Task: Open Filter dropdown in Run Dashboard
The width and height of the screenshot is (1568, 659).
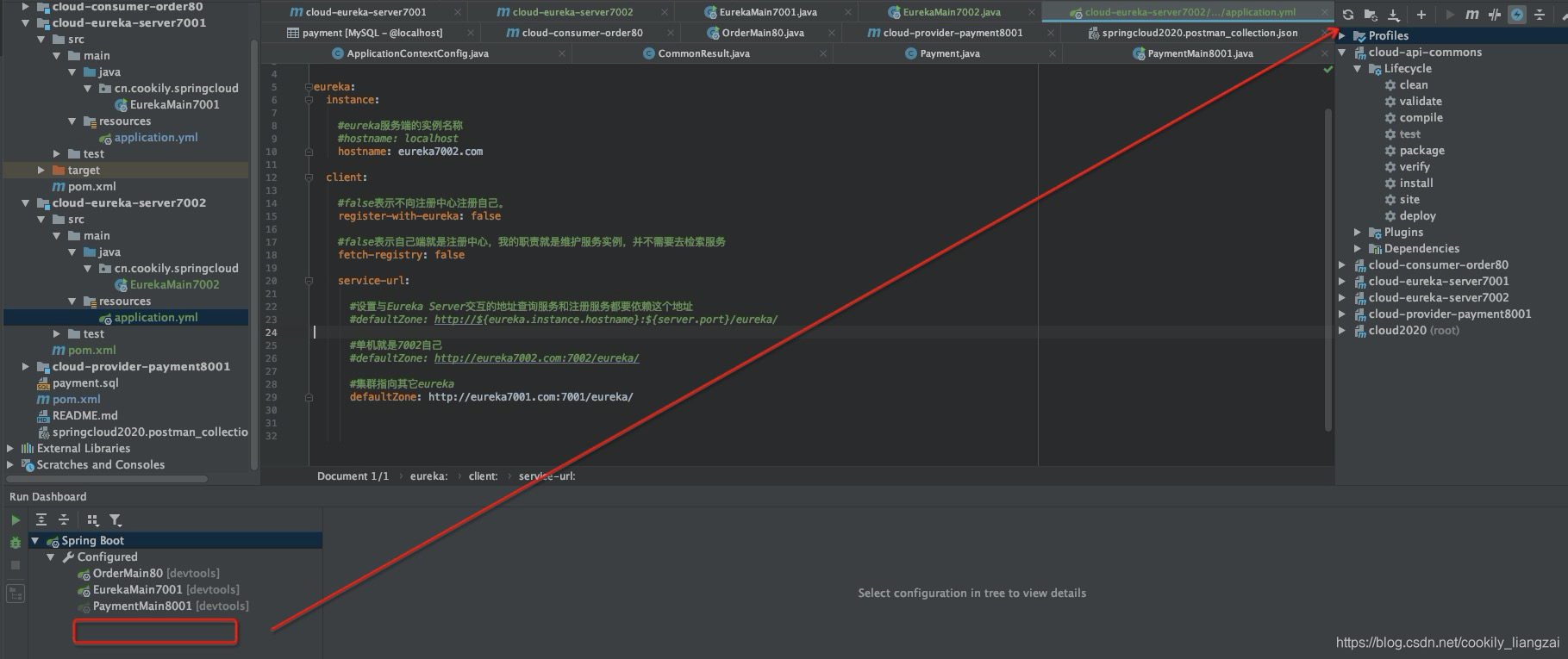Action: (x=116, y=519)
